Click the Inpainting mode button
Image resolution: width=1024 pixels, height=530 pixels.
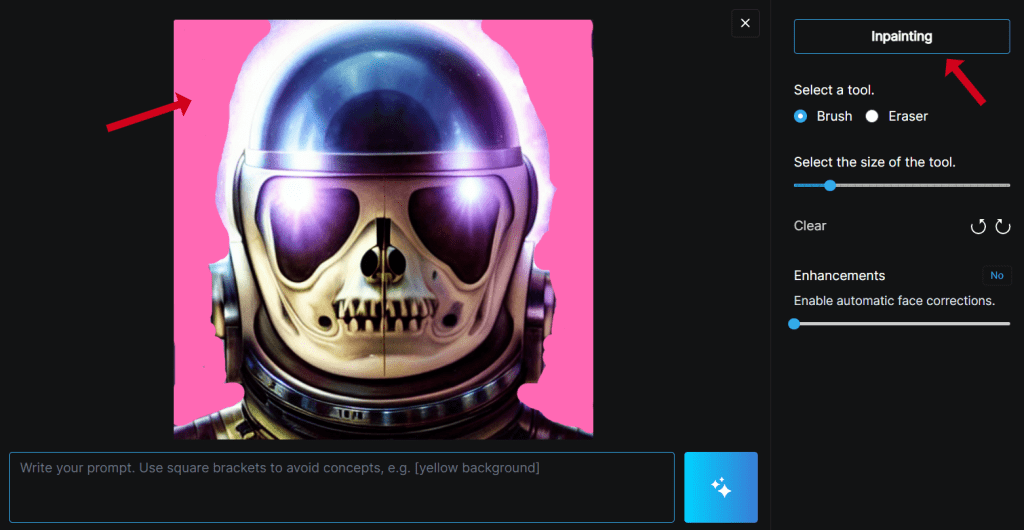(x=901, y=37)
